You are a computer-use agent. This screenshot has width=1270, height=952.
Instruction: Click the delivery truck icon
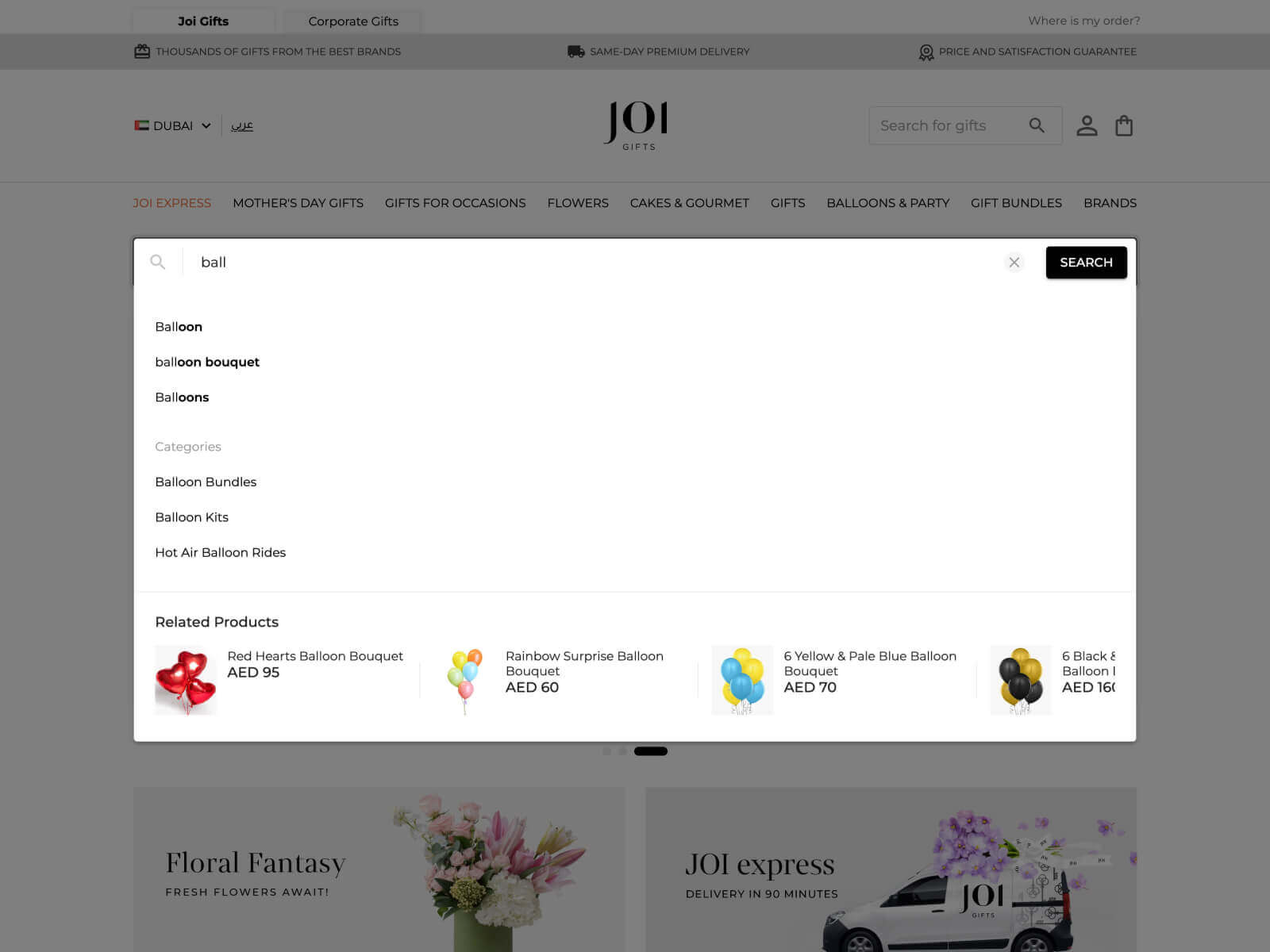573,51
